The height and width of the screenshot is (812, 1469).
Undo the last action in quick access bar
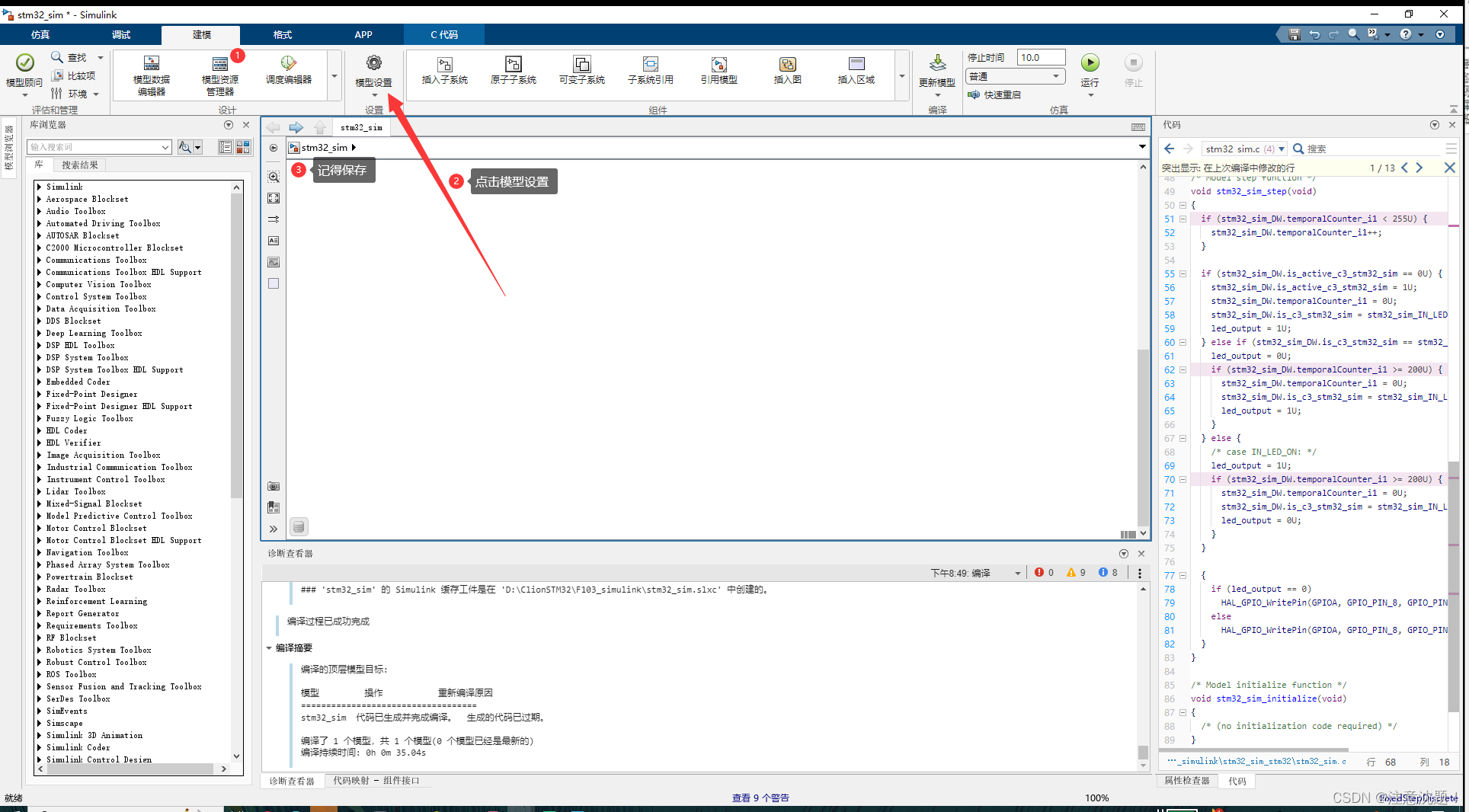(x=1314, y=34)
